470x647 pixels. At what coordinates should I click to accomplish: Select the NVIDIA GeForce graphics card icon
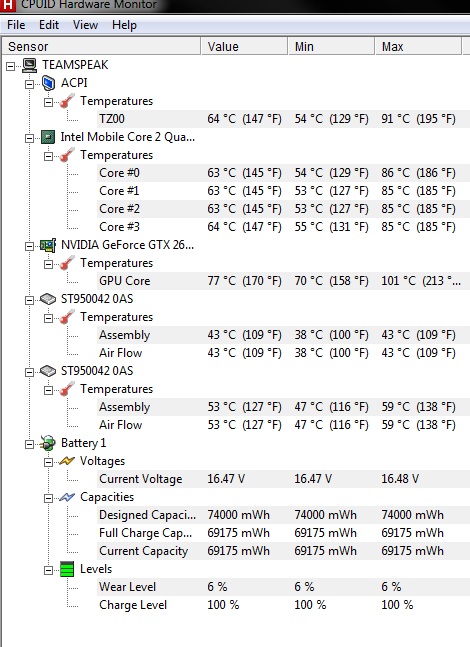48,245
